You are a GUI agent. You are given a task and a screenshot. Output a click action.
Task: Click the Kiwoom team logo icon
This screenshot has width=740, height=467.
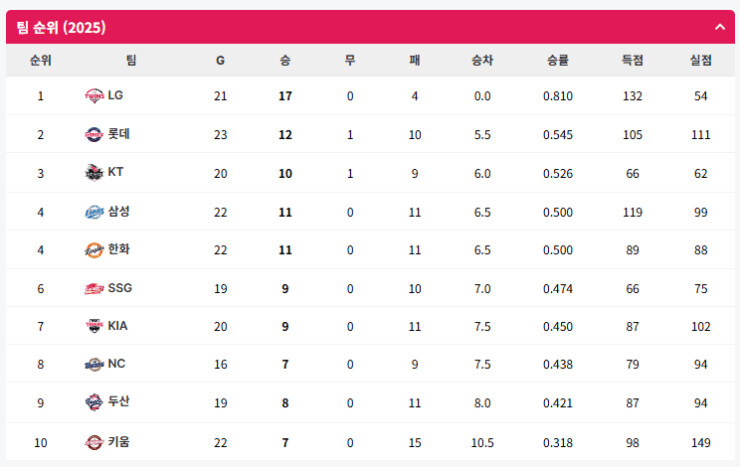(94, 441)
